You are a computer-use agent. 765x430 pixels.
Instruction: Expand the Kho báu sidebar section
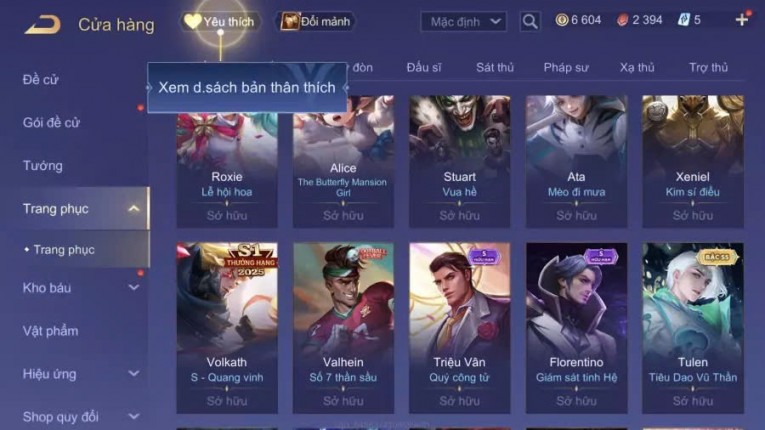tap(133, 288)
